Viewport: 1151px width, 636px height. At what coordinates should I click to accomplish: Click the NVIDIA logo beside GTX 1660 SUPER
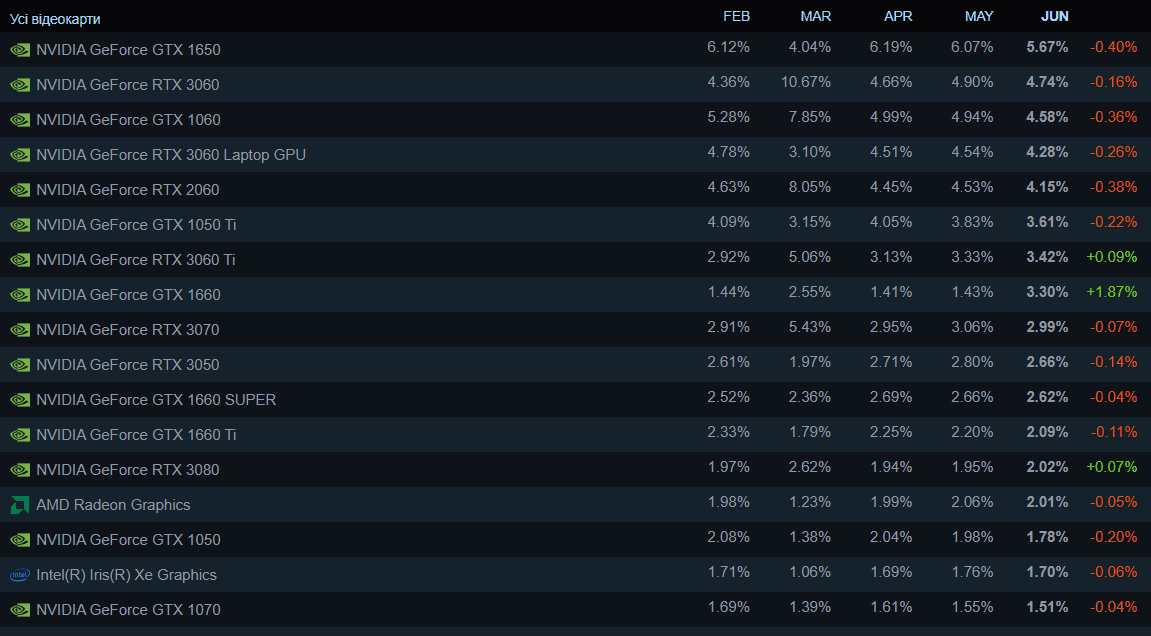tap(20, 400)
